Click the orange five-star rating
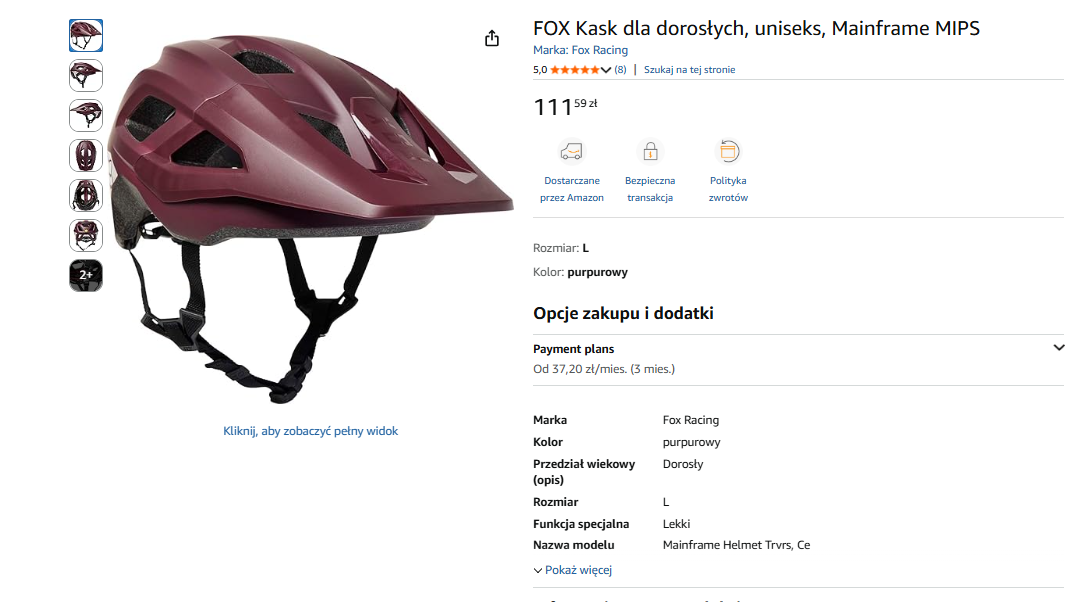The image size is (1071, 602). click(x=573, y=70)
